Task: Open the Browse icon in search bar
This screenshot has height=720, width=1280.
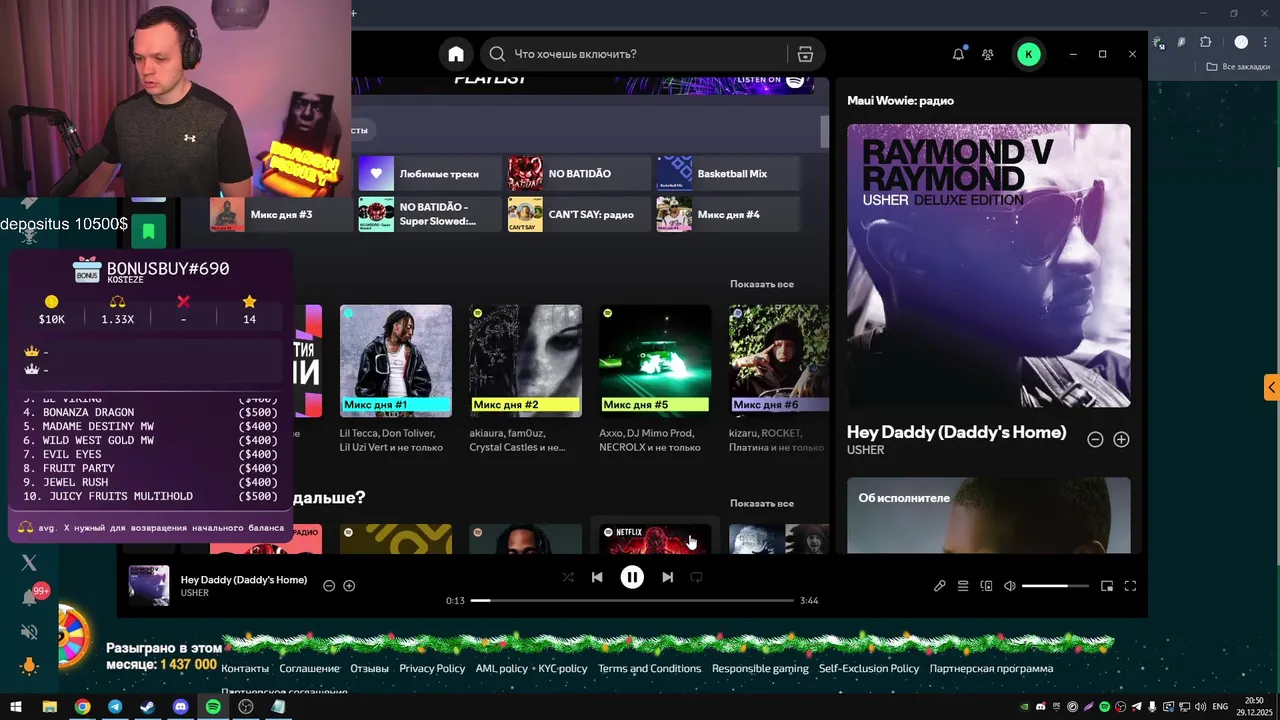Action: point(805,54)
